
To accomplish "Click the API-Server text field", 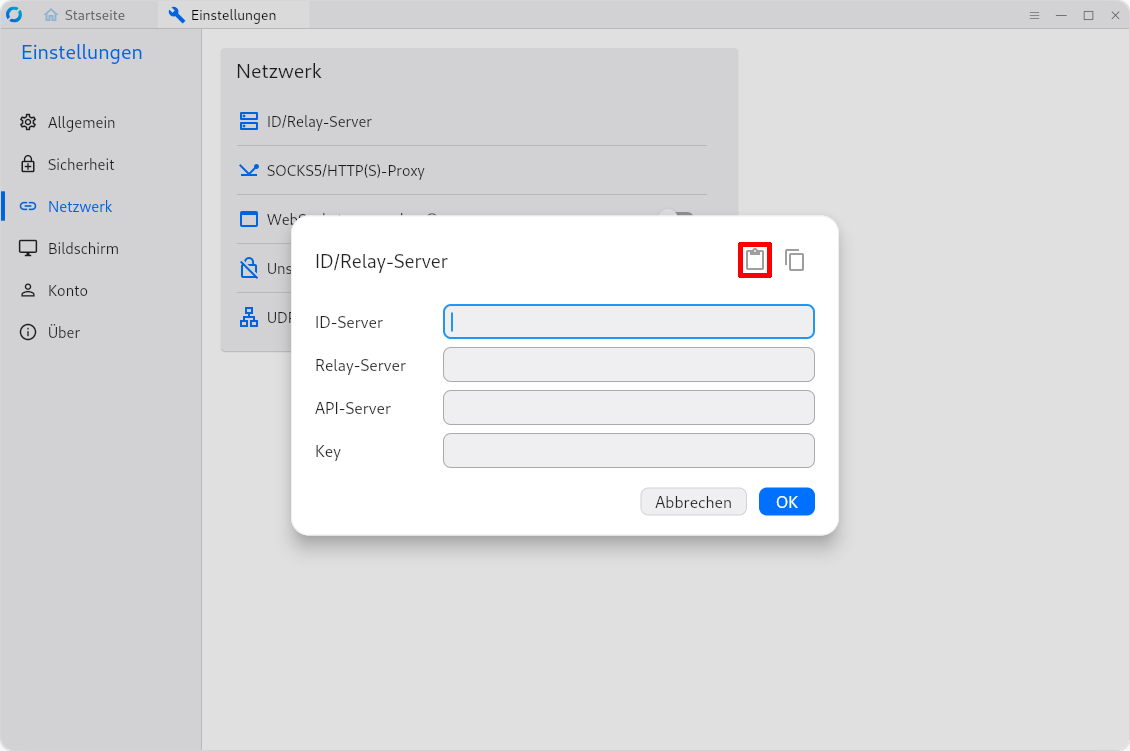I will (628, 408).
